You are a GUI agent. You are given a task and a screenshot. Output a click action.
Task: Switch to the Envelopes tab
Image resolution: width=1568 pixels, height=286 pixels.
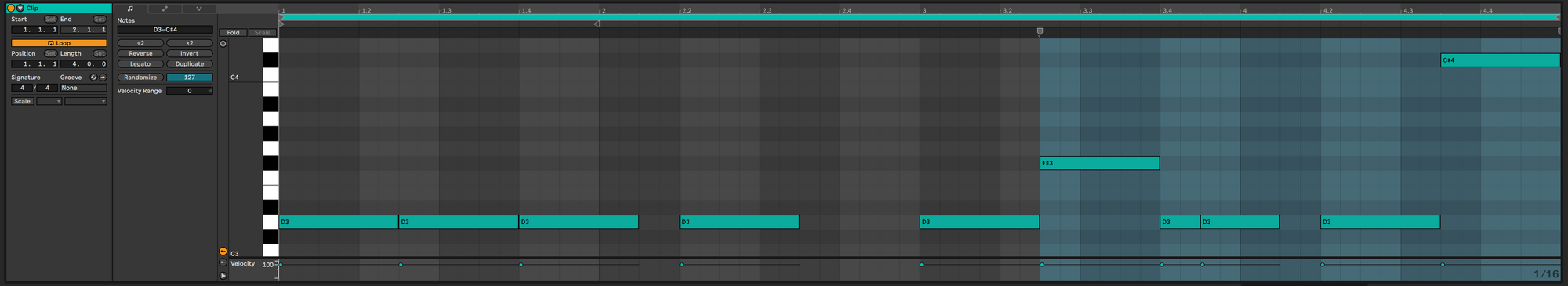pos(165,9)
